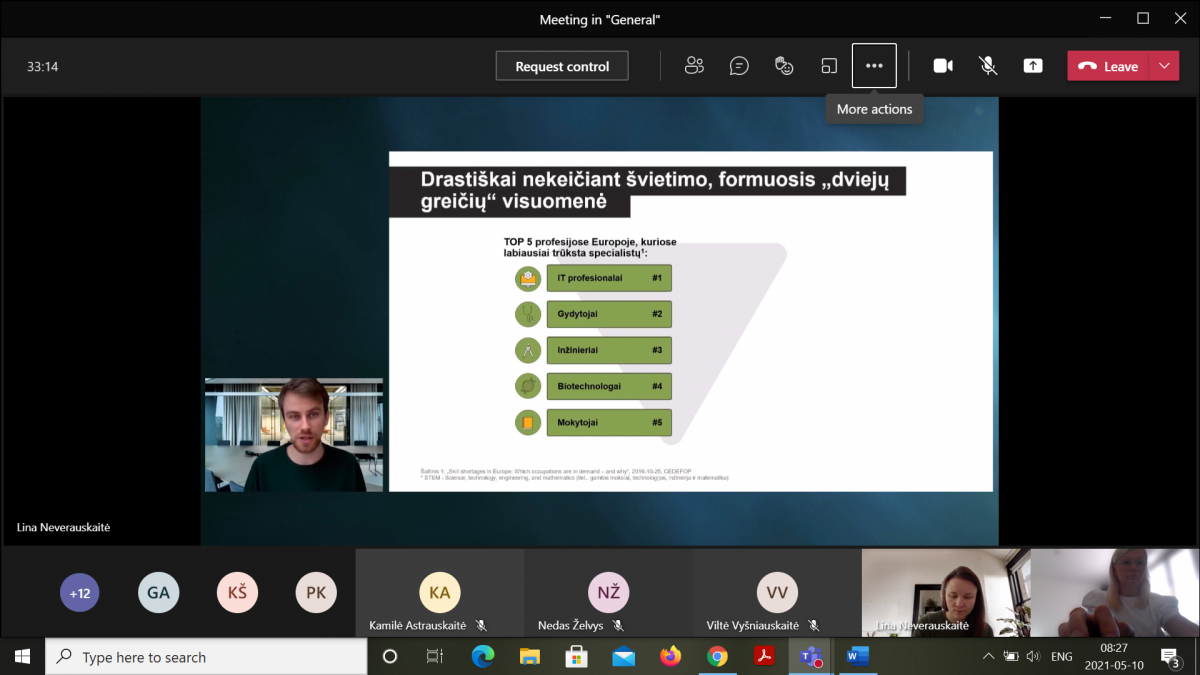Show hidden system tray icons
Viewport: 1200px width, 675px height.
(988, 657)
